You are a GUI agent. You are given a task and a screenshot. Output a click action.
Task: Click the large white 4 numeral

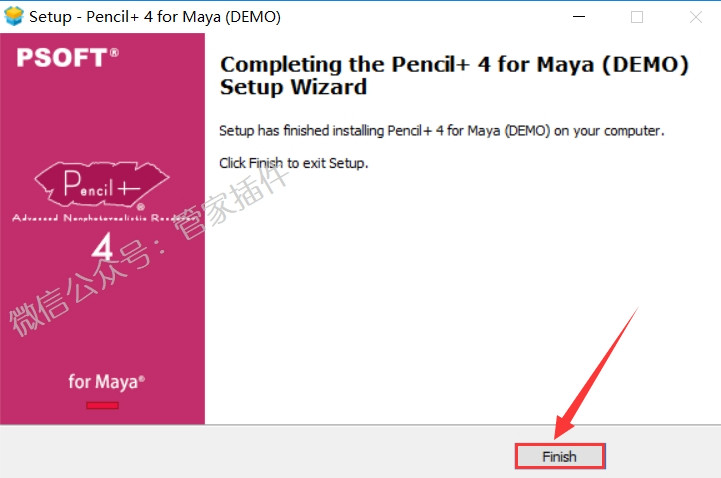tap(102, 247)
